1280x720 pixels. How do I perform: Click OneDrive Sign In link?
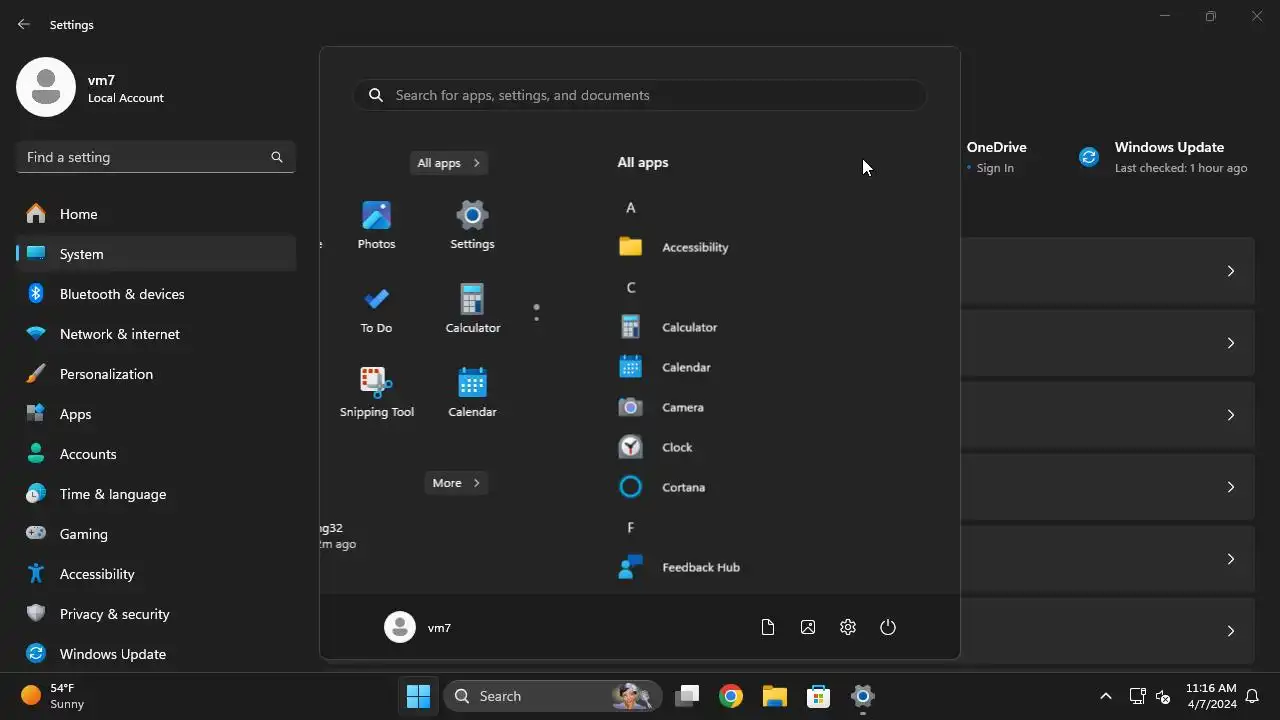point(995,168)
